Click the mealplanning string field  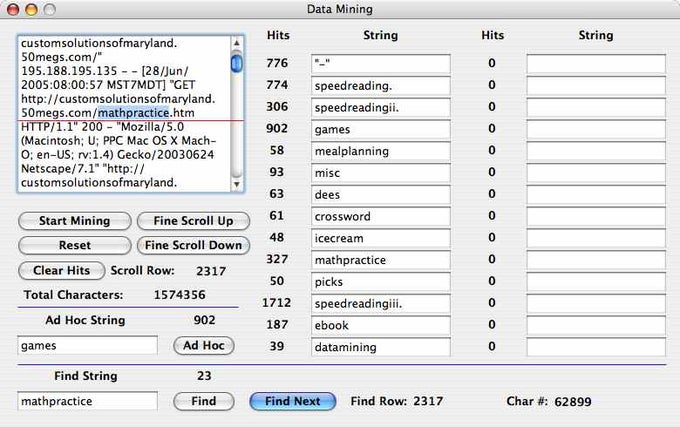[380, 151]
